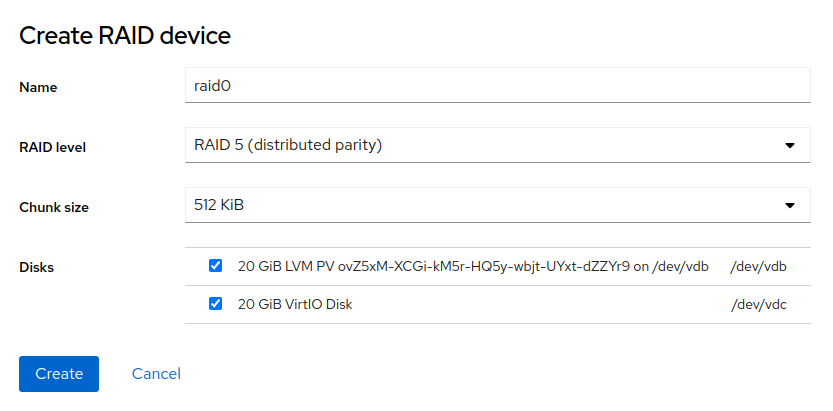Image resolution: width=833 pixels, height=411 pixels.
Task: Click the caret arrow in Chunk size field
Action: [790, 206]
